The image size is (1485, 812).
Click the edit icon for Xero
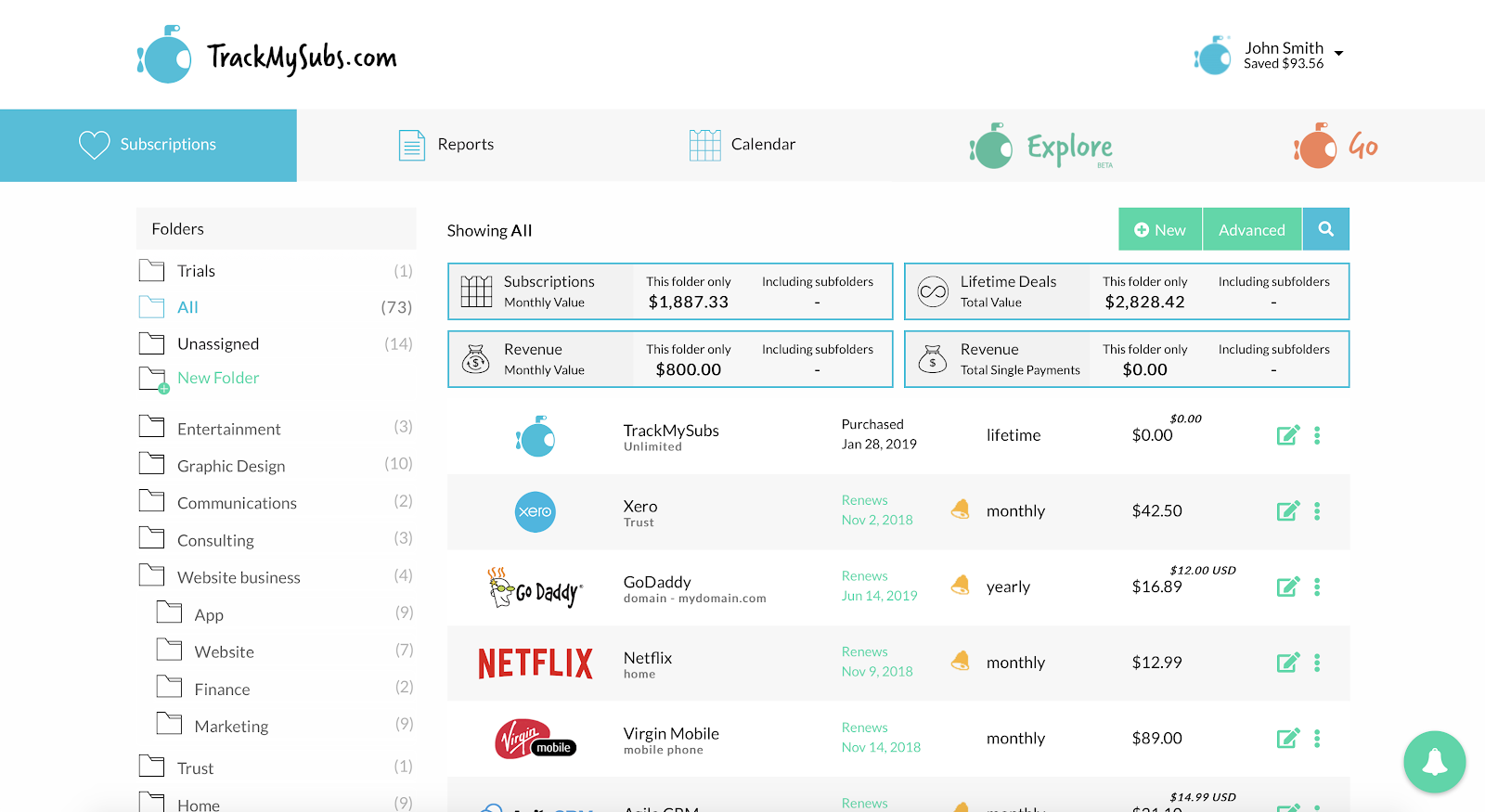[x=1287, y=511]
